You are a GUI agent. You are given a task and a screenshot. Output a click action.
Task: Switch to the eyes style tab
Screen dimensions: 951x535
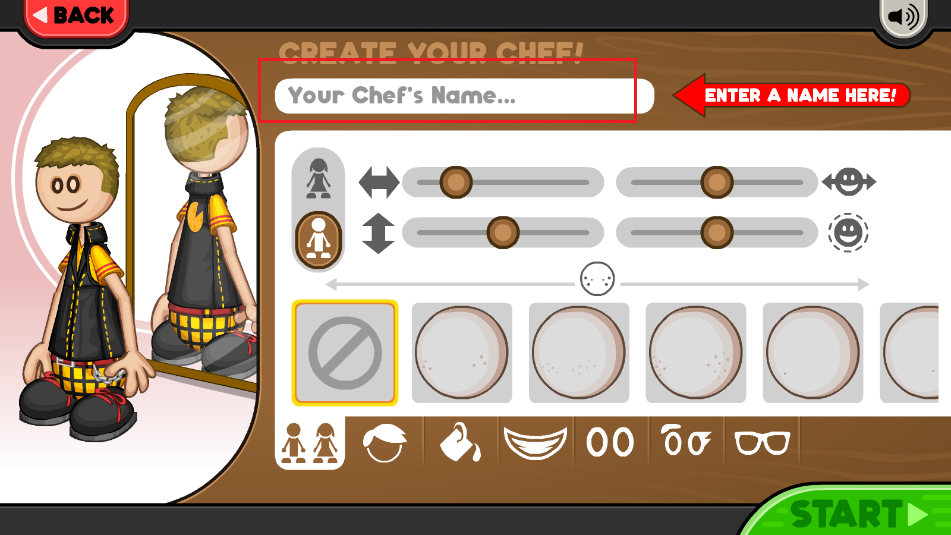point(610,443)
